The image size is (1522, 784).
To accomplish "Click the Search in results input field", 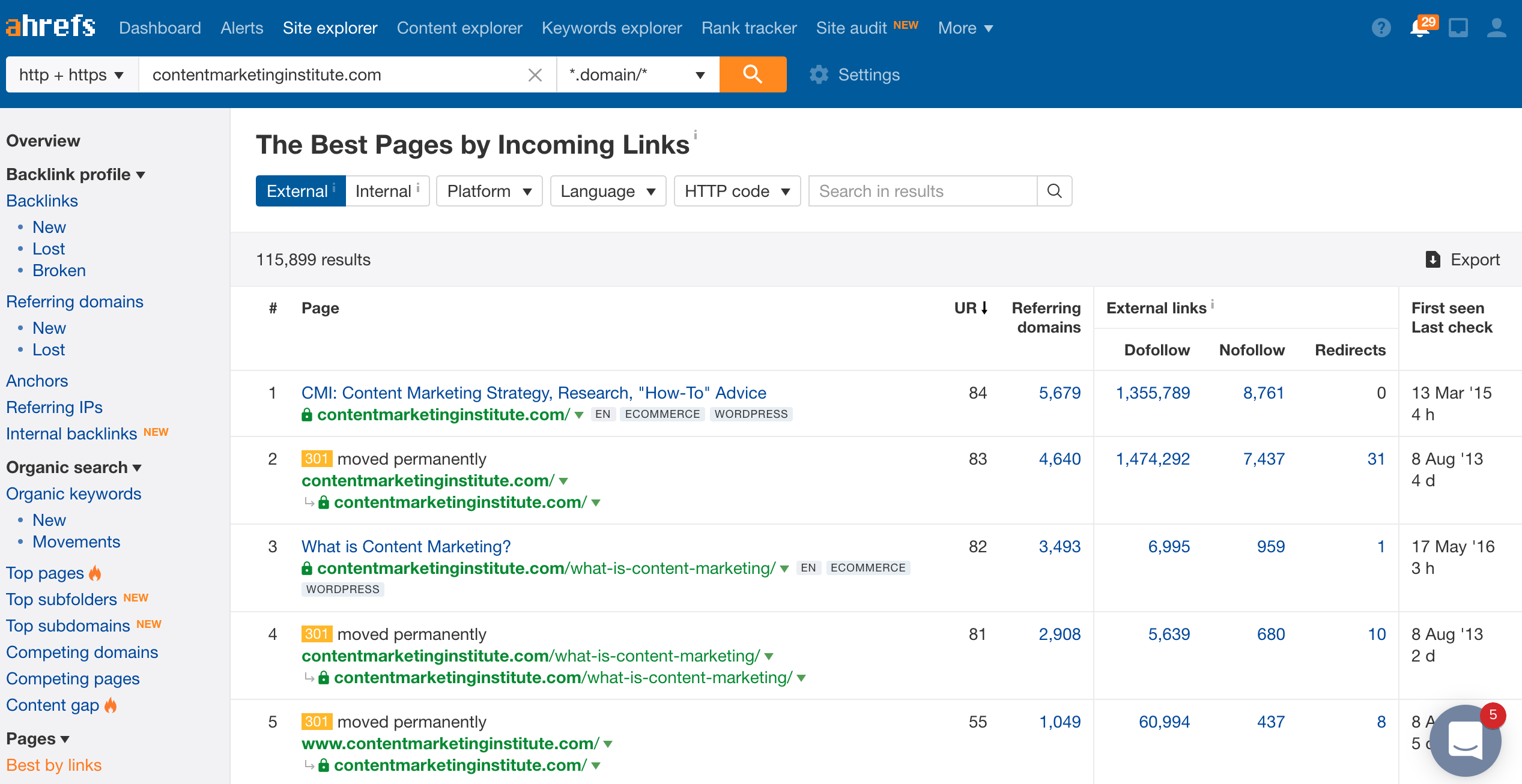I will [920, 192].
